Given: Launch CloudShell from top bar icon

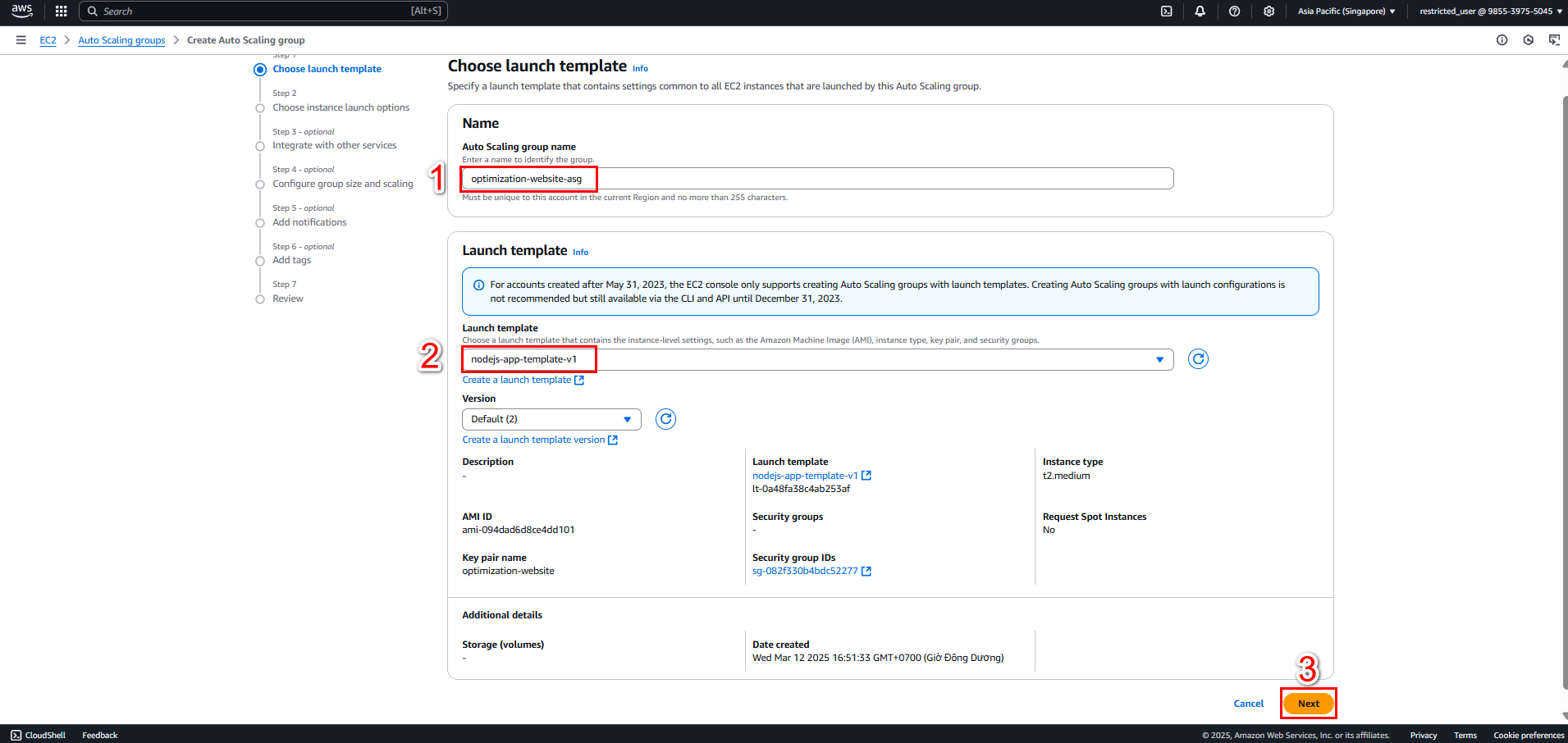Looking at the screenshot, I should 1166,11.
